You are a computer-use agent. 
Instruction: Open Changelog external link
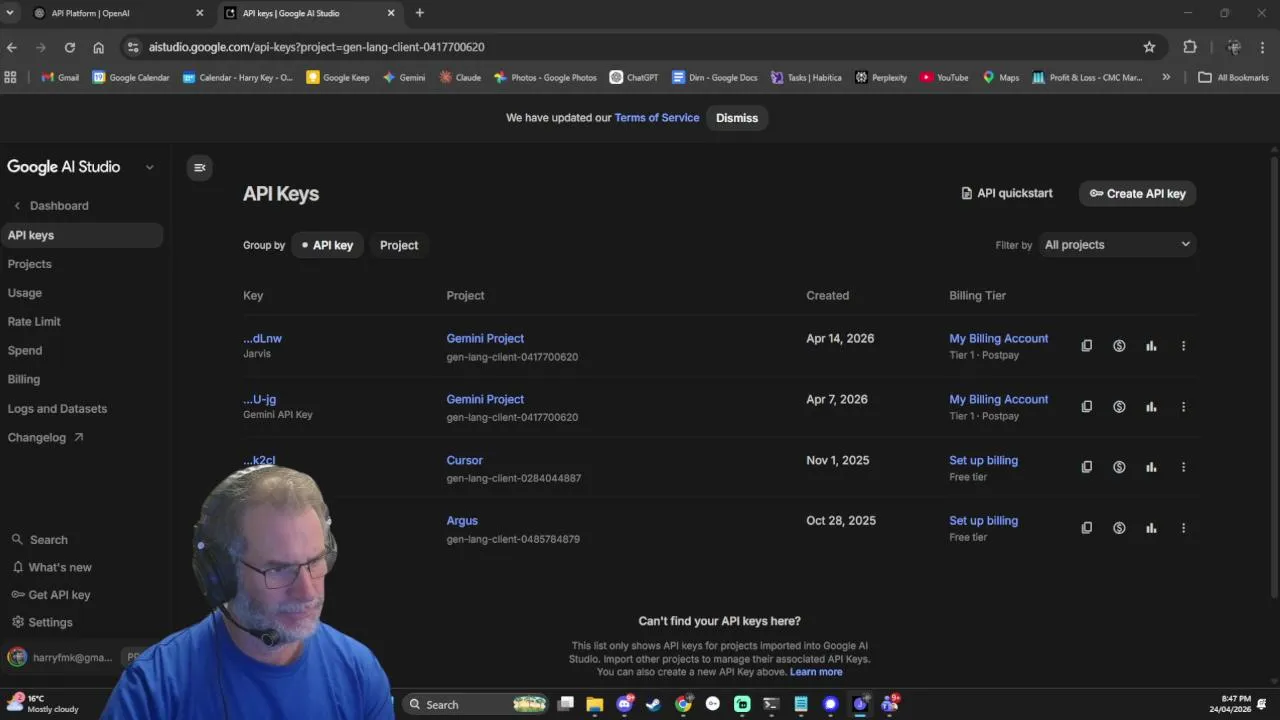(x=45, y=438)
